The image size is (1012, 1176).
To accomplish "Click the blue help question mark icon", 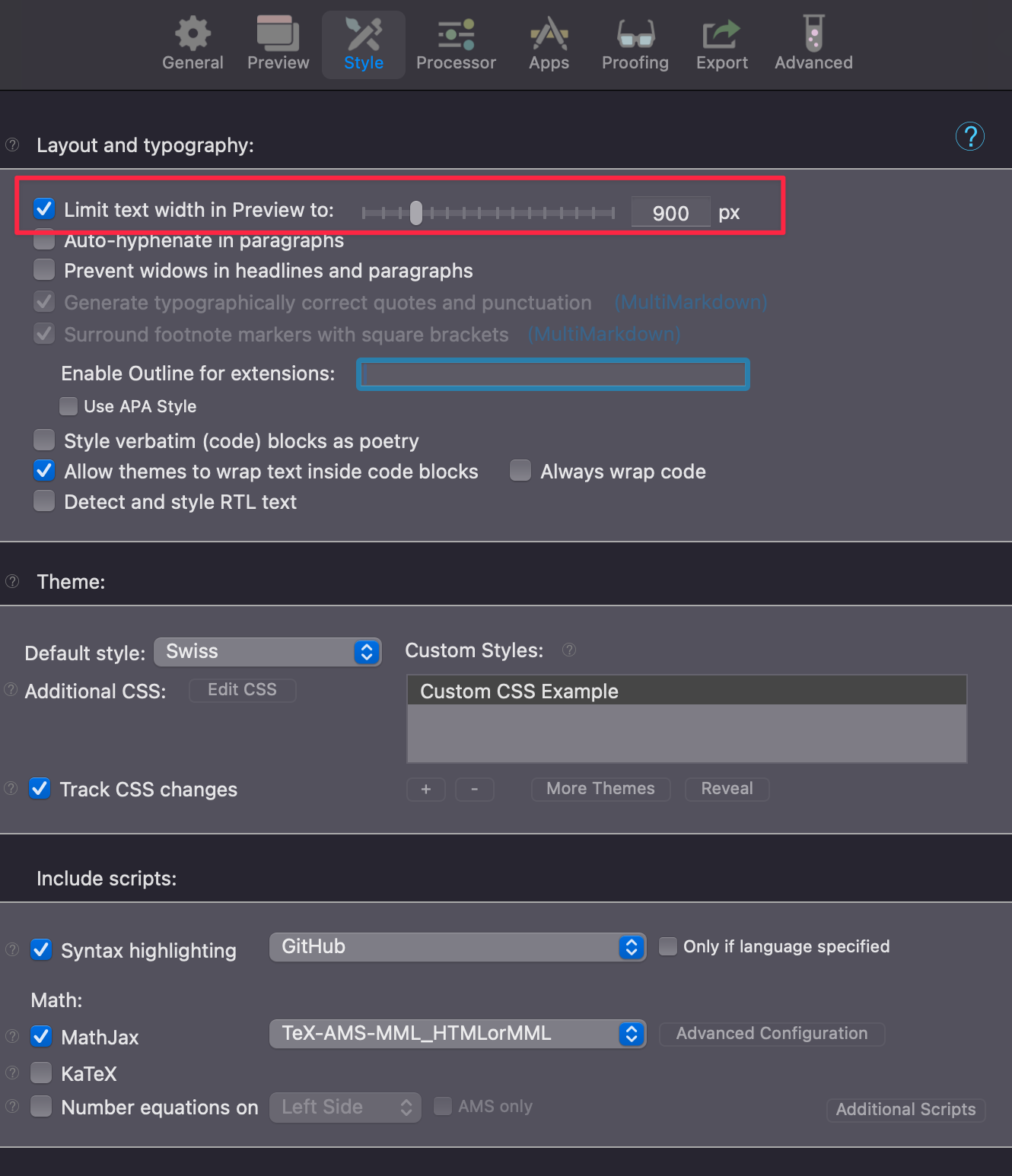I will 969,136.
